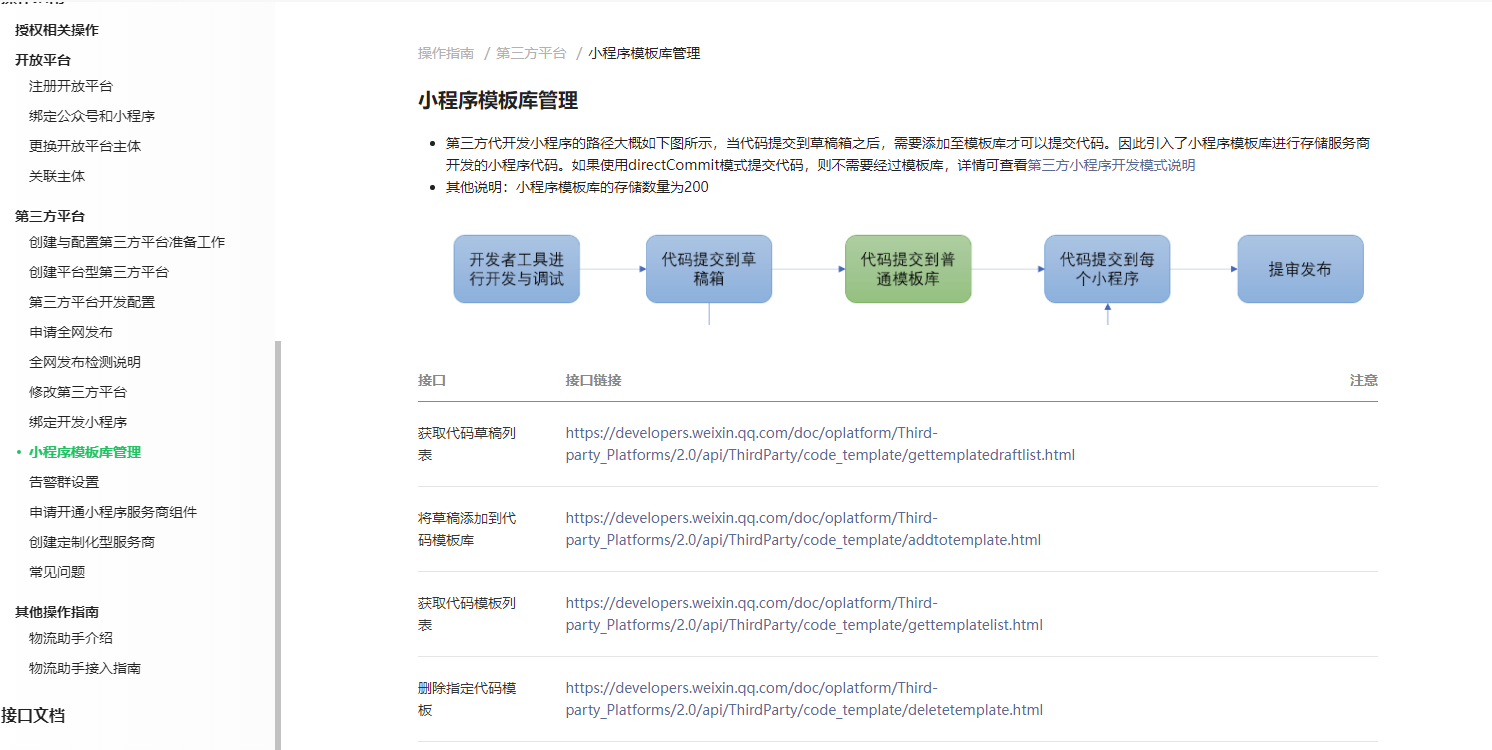Click 代码提交到每个小程序 flowchart box
Viewport: 1492px width, 750px height.
pos(1107,269)
